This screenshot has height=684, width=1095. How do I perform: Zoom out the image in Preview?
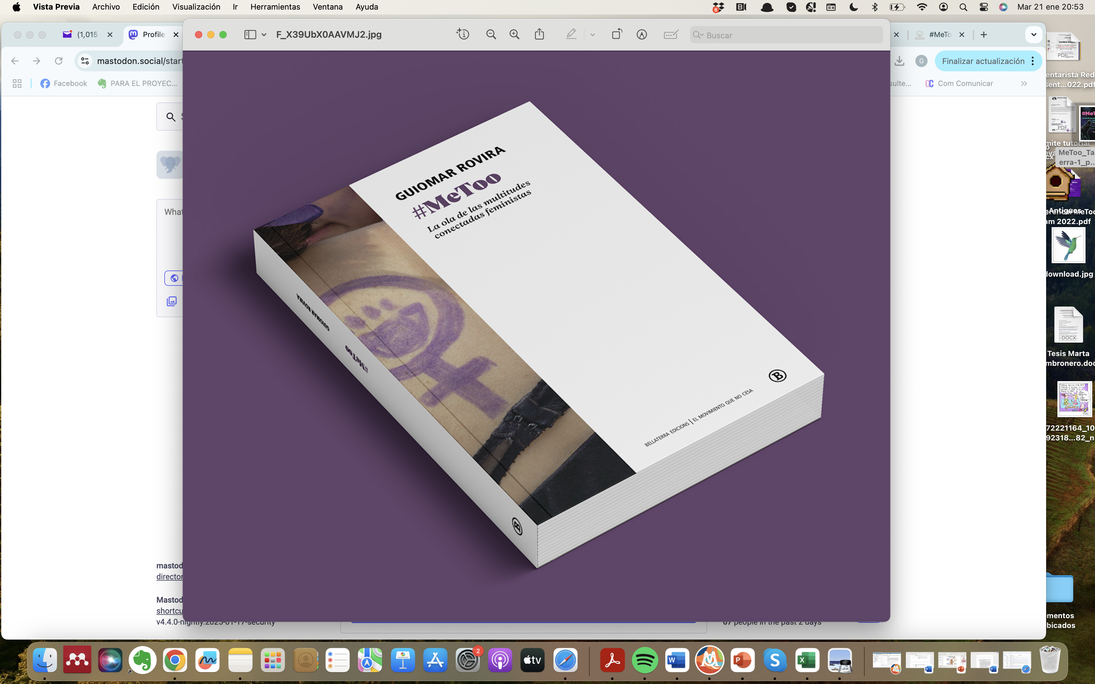[491, 34]
